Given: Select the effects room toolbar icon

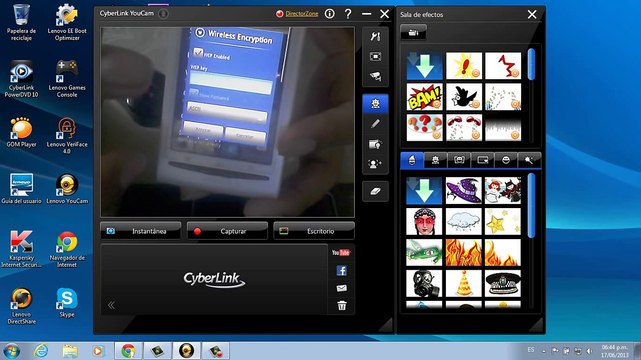Looking at the screenshot, I should pyautogui.click(x=375, y=103).
